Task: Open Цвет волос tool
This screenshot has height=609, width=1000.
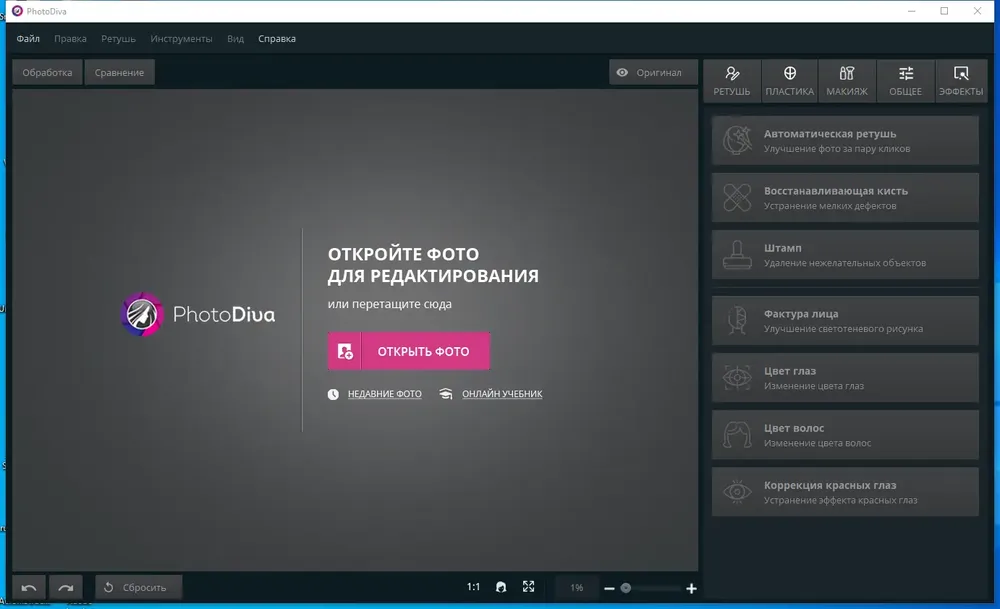Action: 845,435
